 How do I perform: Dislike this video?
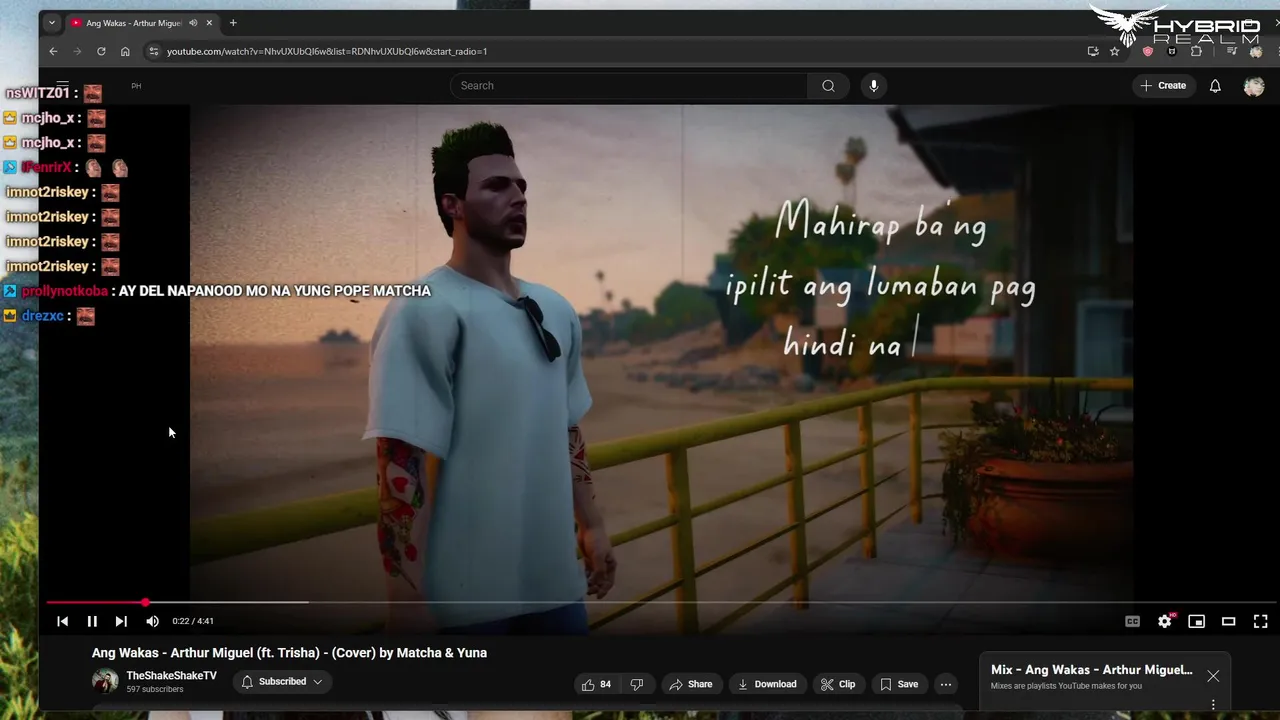coord(637,684)
